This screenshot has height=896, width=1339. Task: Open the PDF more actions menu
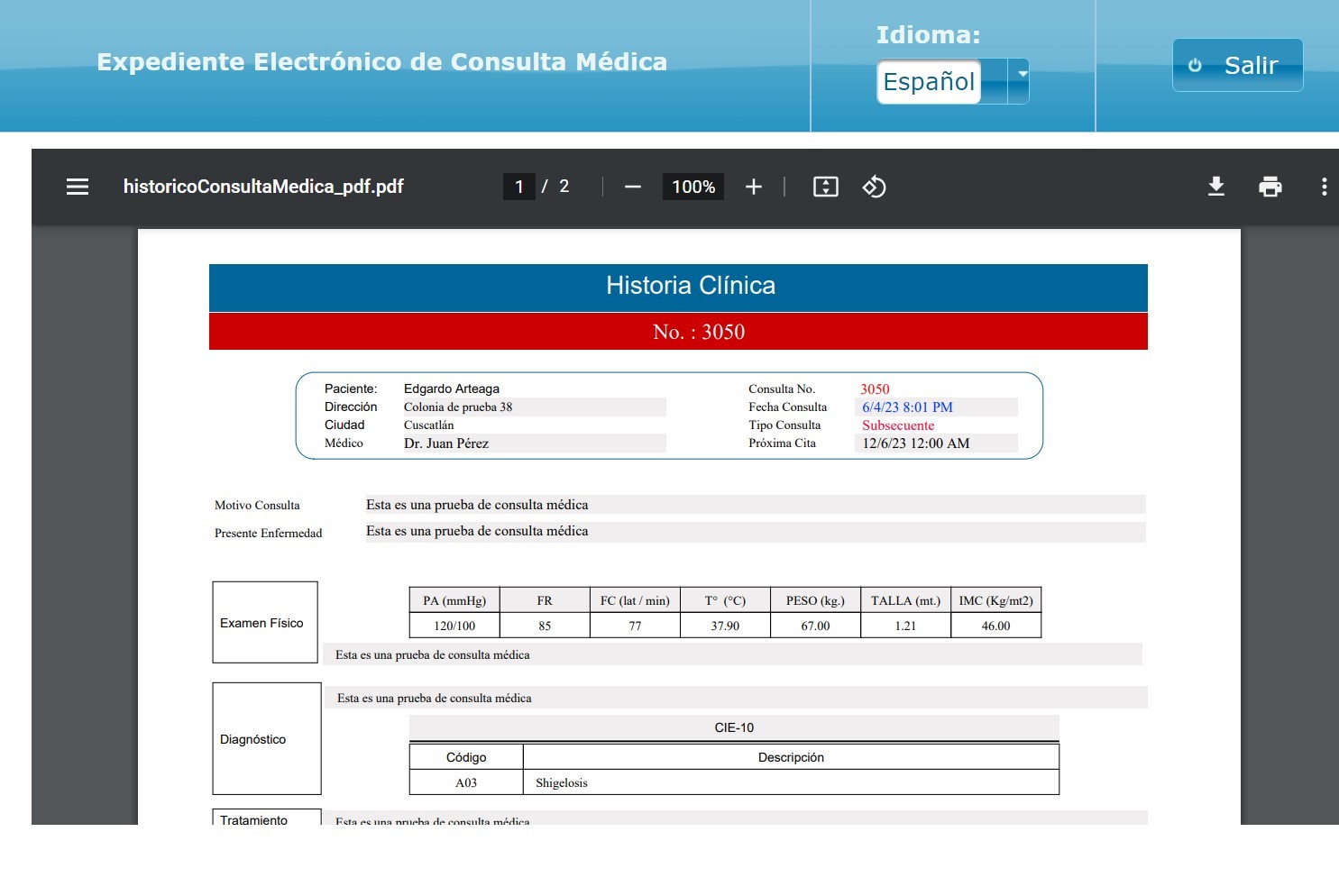(x=1324, y=187)
